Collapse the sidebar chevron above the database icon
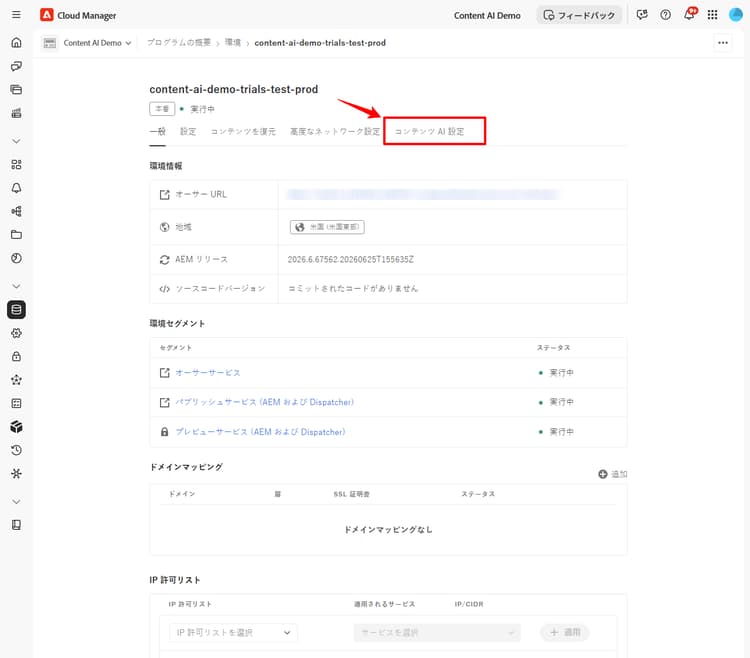 pos(16,286)
